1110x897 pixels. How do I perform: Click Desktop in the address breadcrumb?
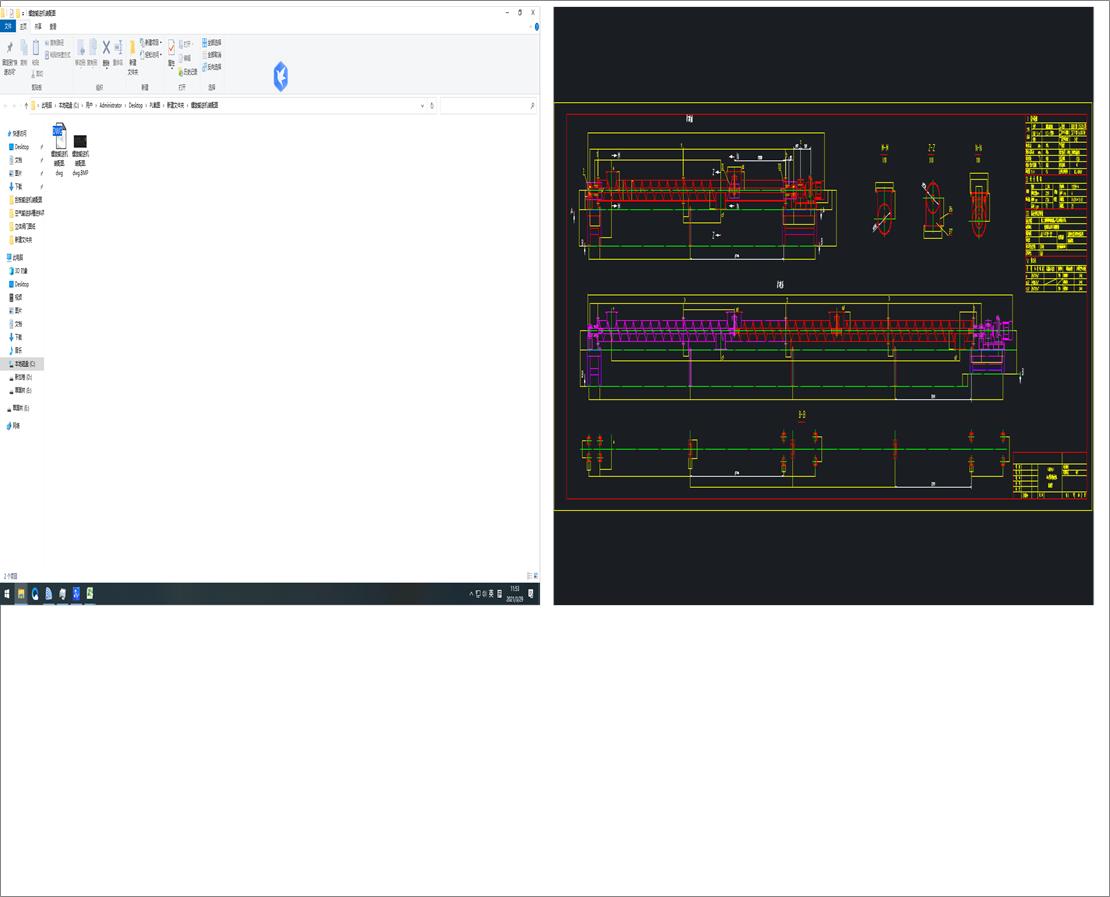[135, 105]
